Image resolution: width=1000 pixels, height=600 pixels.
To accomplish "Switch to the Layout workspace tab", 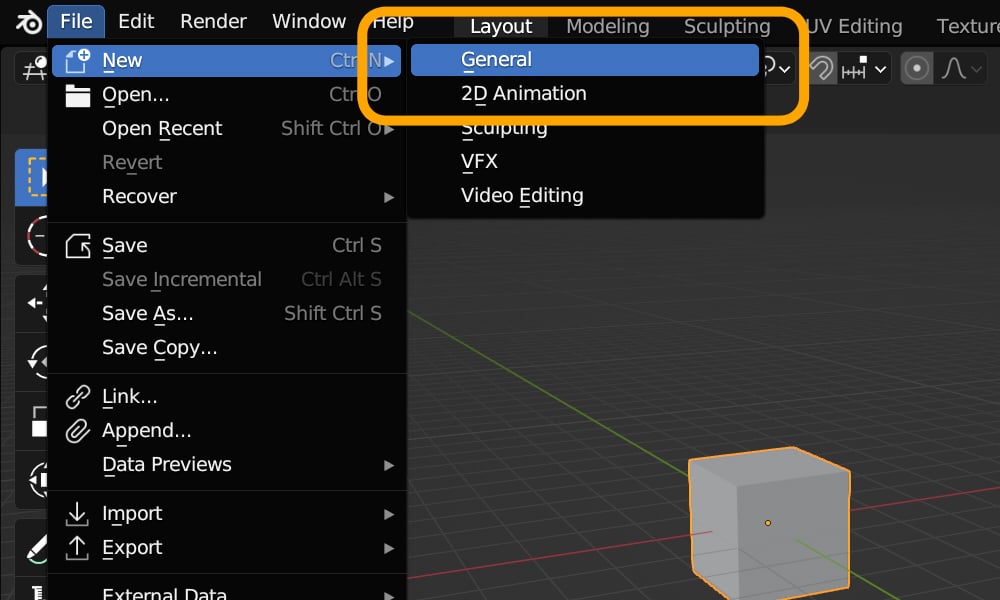I will [x=501, y=26].
